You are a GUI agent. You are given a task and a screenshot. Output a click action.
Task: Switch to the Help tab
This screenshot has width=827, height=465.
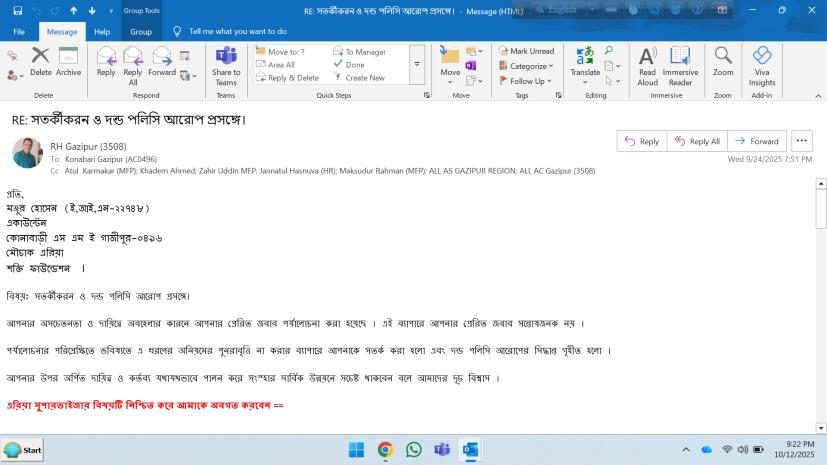102,31
